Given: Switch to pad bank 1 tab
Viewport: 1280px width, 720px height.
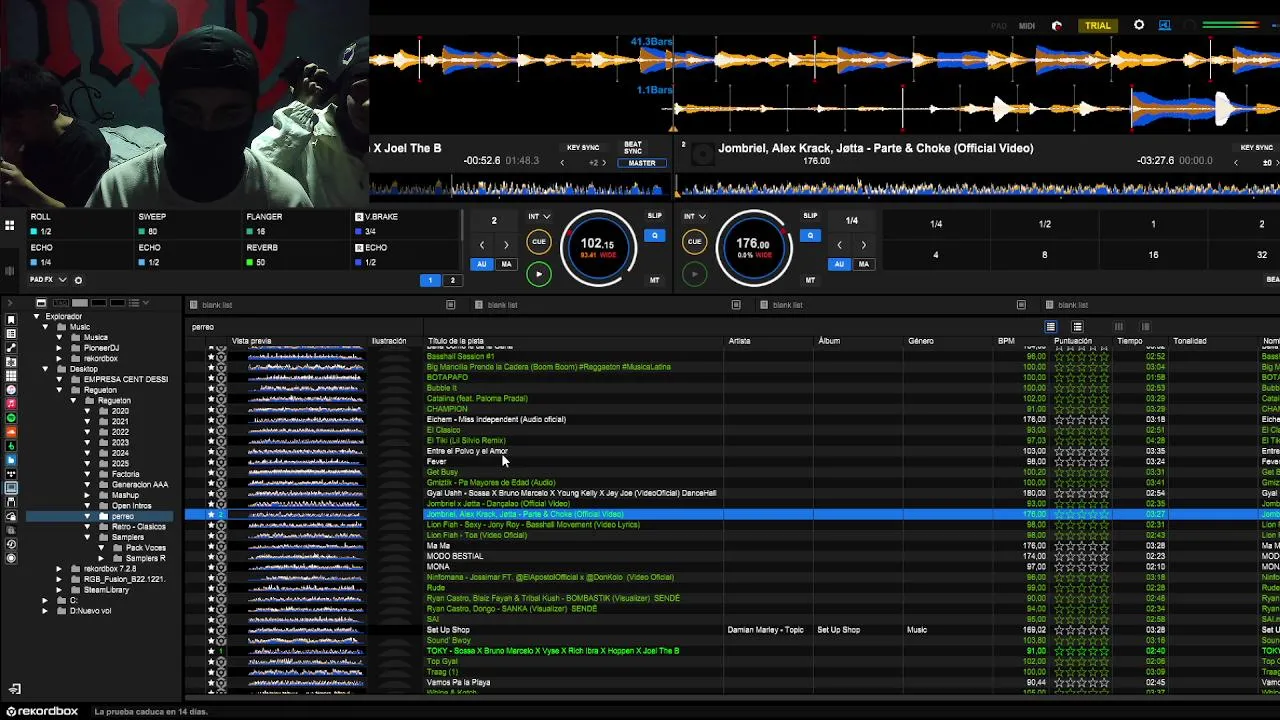Looking at the screenshot, I should (430, 280).
